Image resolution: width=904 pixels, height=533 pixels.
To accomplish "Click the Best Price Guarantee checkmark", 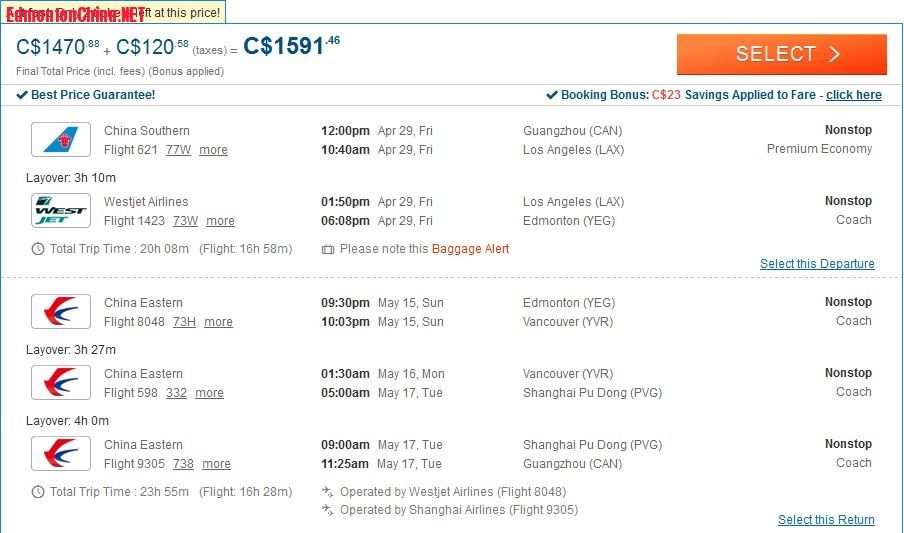I will coord(23,95).
